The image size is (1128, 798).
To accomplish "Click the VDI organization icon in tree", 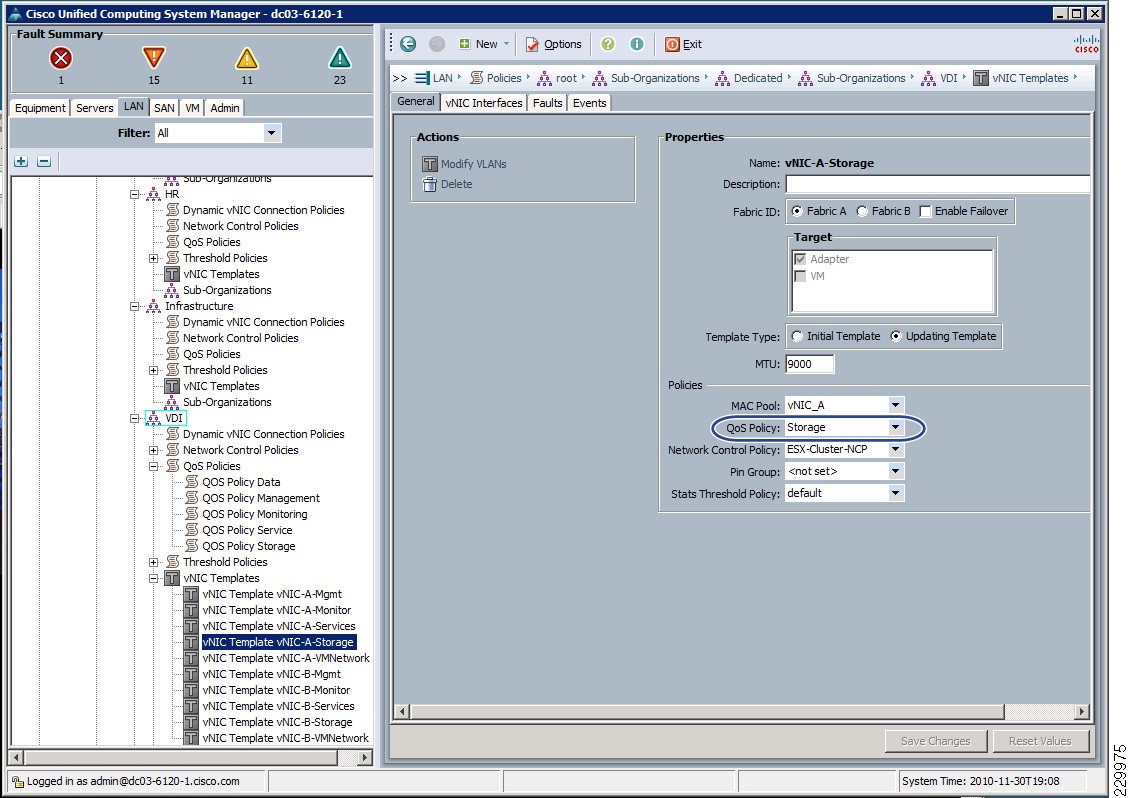I will point(154,418).
